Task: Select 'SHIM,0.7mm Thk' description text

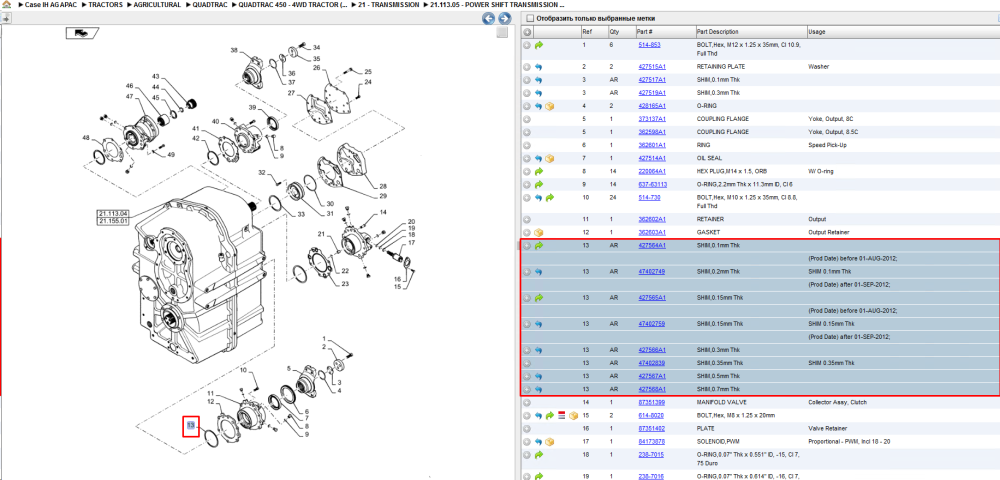Action: coord(719,389)
